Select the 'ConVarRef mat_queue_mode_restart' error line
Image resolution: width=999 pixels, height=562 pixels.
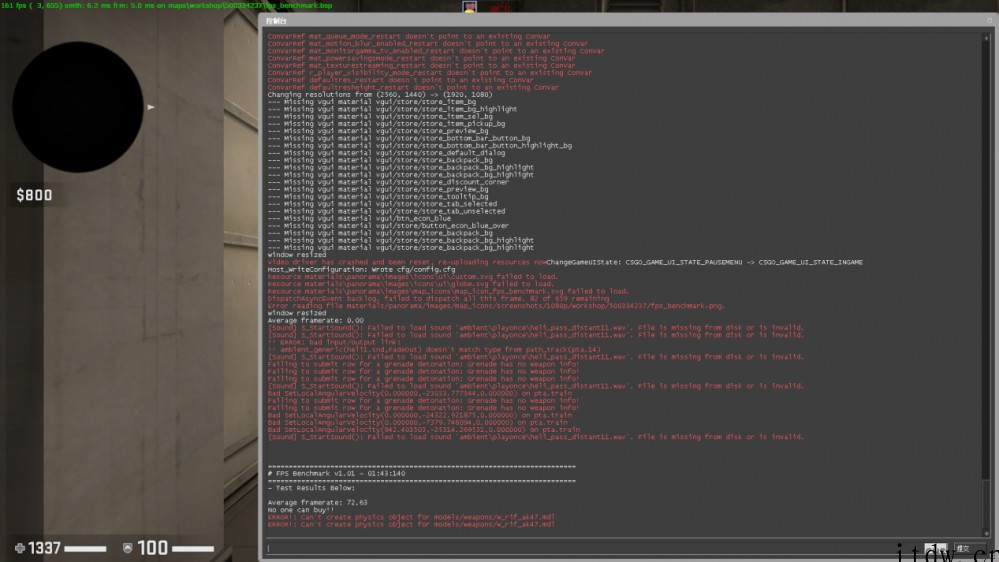(409, 36)
